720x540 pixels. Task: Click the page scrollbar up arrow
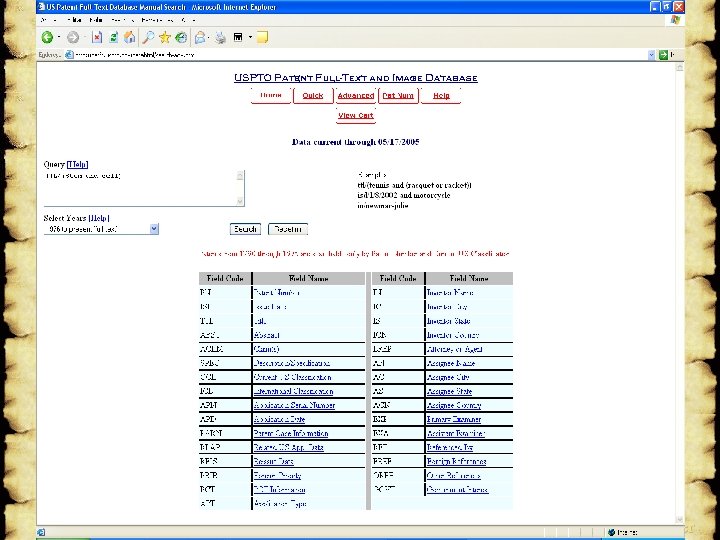680,67
